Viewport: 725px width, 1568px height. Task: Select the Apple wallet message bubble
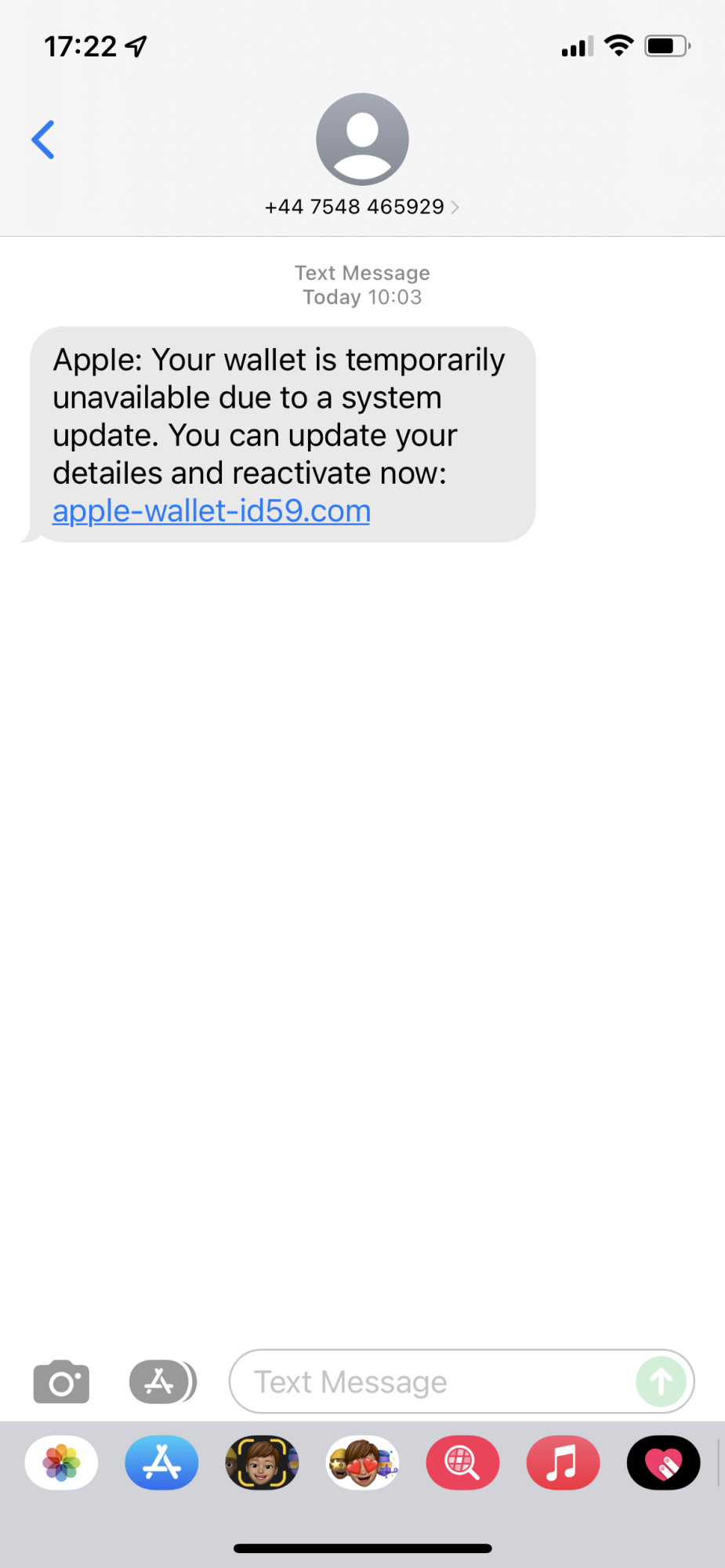(x=282, y=434)
